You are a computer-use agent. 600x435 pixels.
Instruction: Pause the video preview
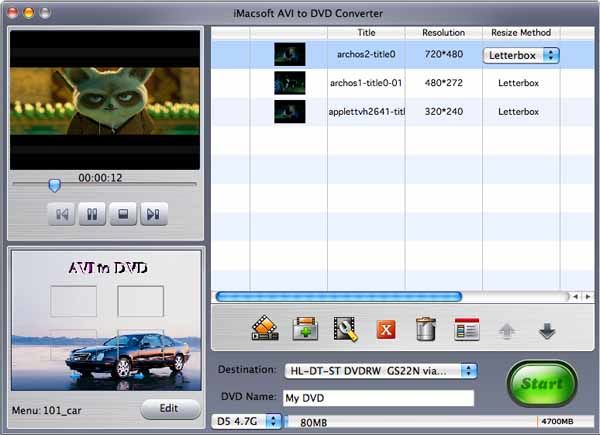90,213
